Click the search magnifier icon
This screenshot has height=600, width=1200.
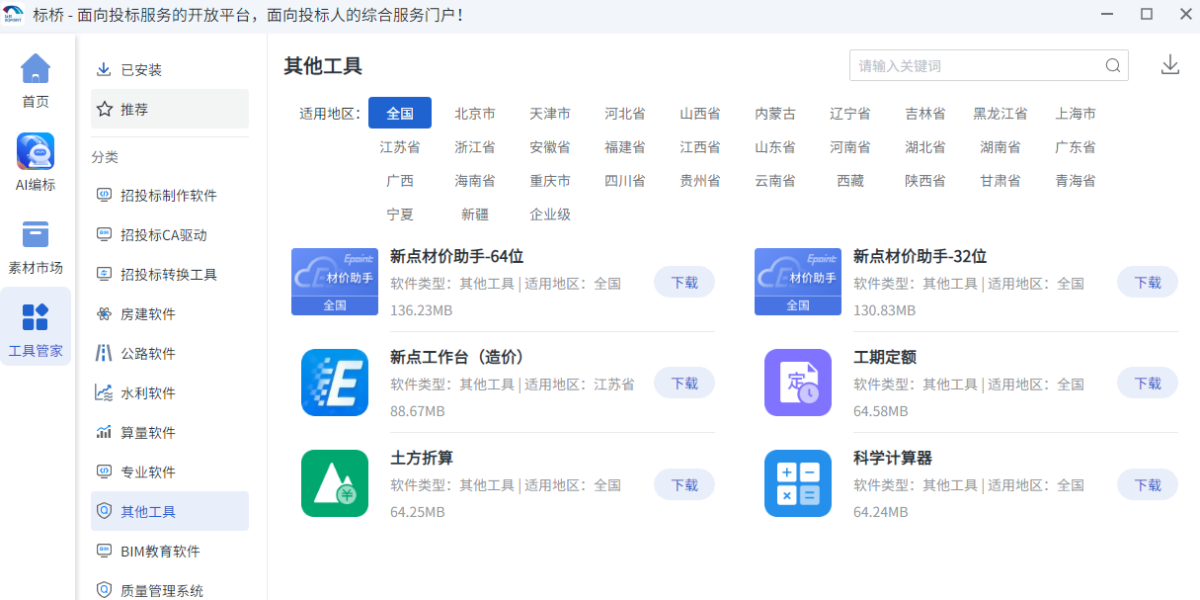tap(1113, 66)
